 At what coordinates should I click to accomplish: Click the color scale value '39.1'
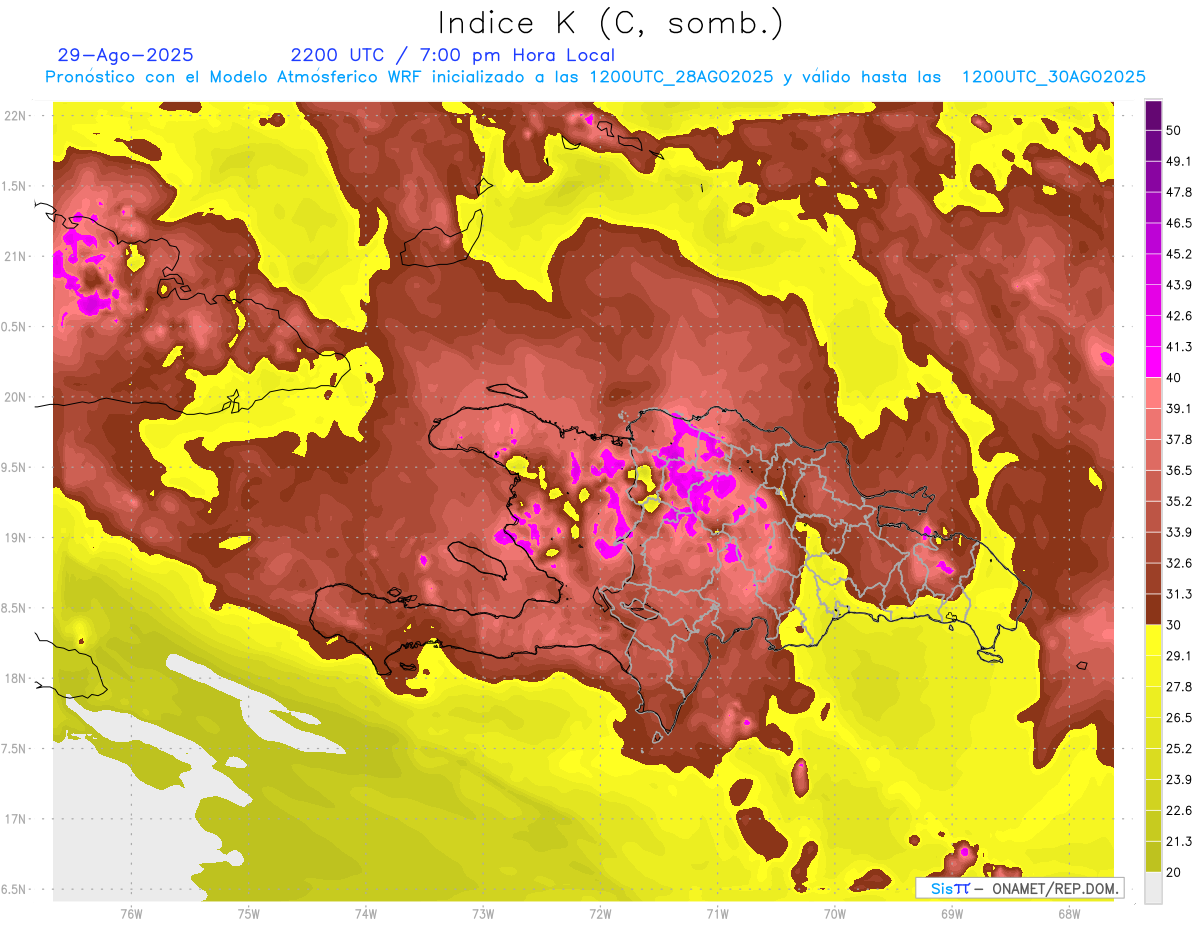pyautogui.click(x=1179, y=408)
